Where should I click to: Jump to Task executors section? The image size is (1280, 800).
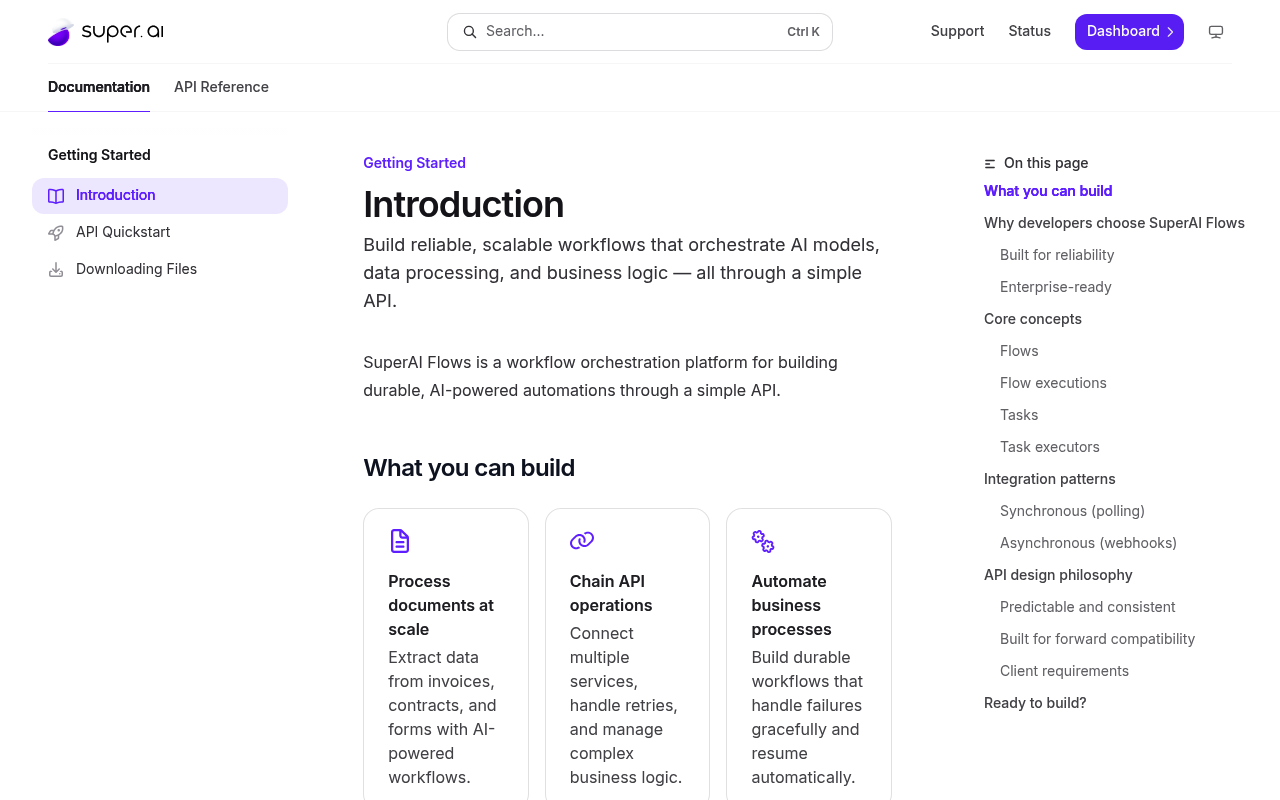(x=1050, y=447)
